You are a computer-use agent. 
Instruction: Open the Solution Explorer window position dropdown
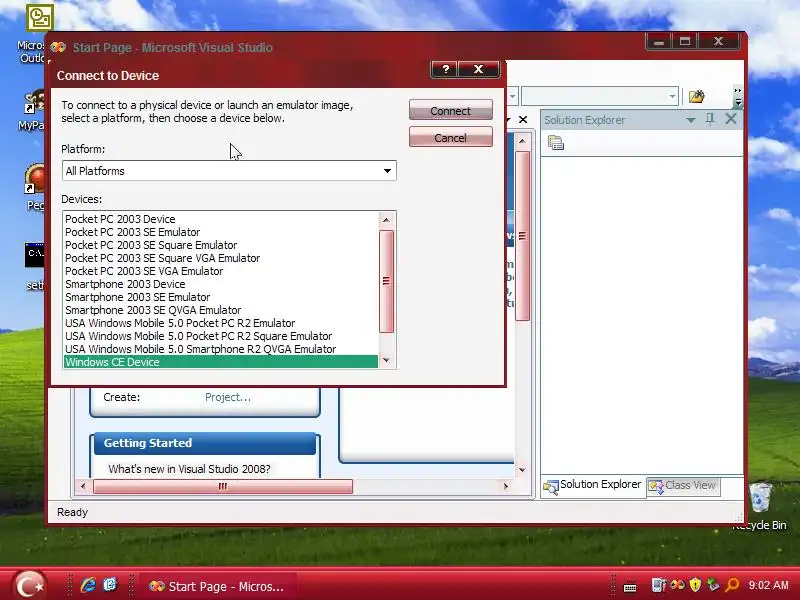coord(691,120)
